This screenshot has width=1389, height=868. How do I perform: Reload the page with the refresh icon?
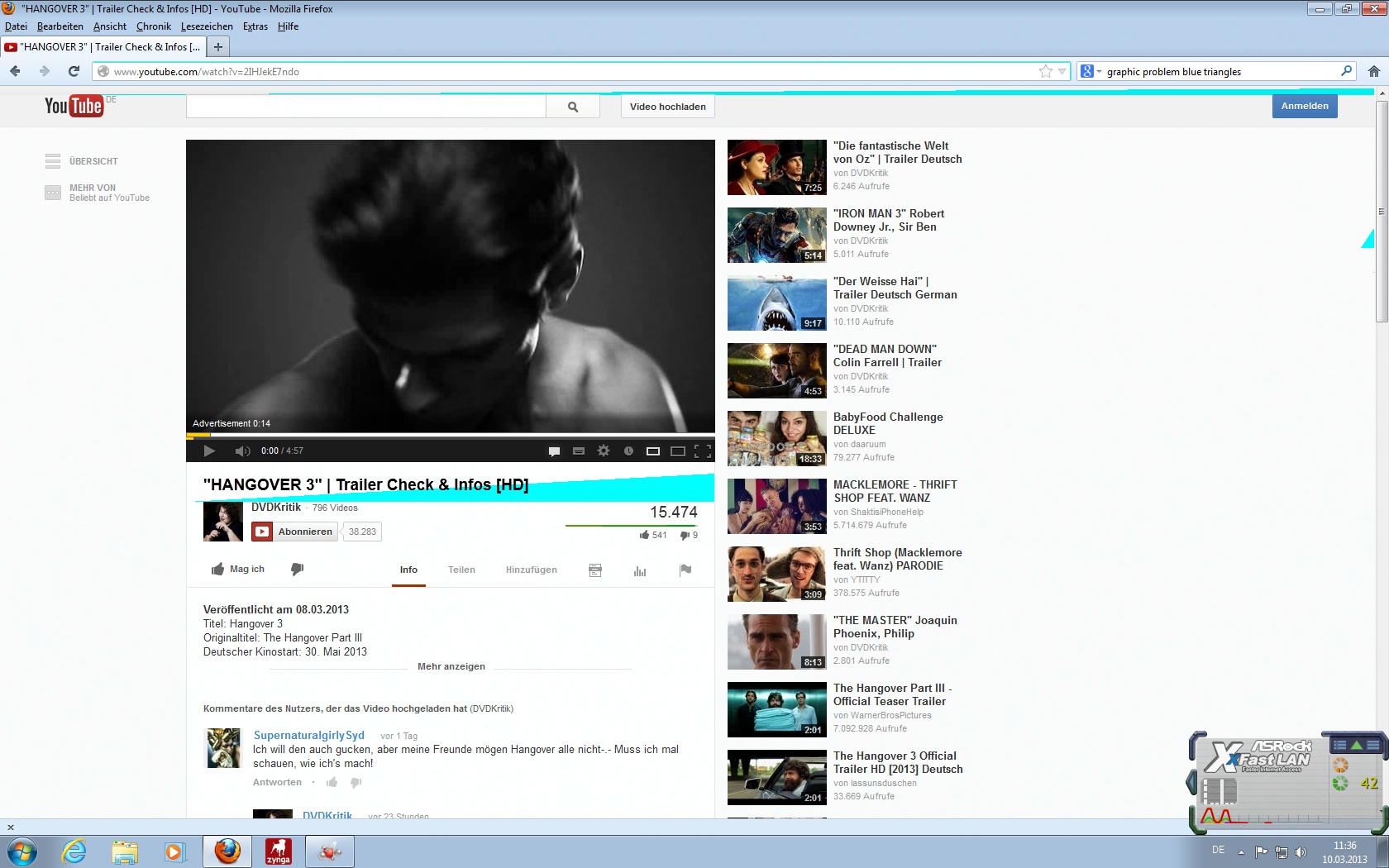coord(74,71)
